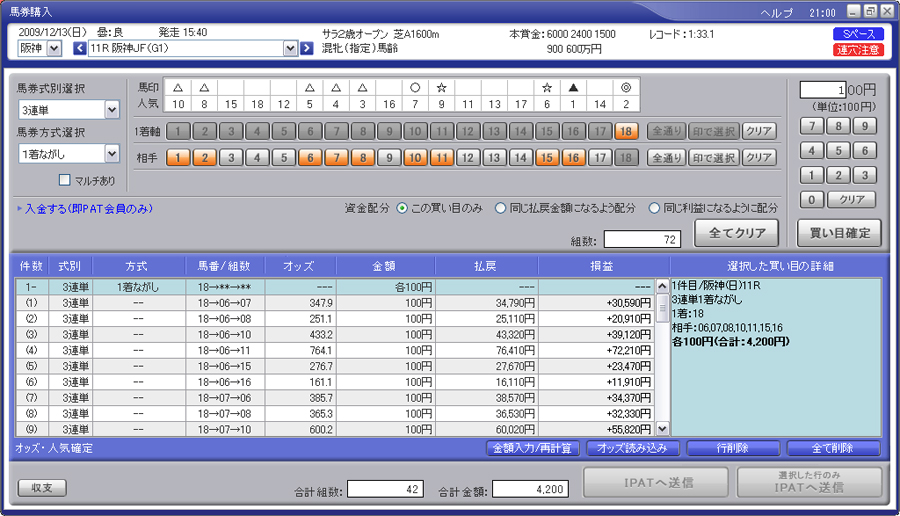This screenshot has width=900, height=516.
Task: Toggle horse 3 in 相手 row
Action: (x=231, y=158)
